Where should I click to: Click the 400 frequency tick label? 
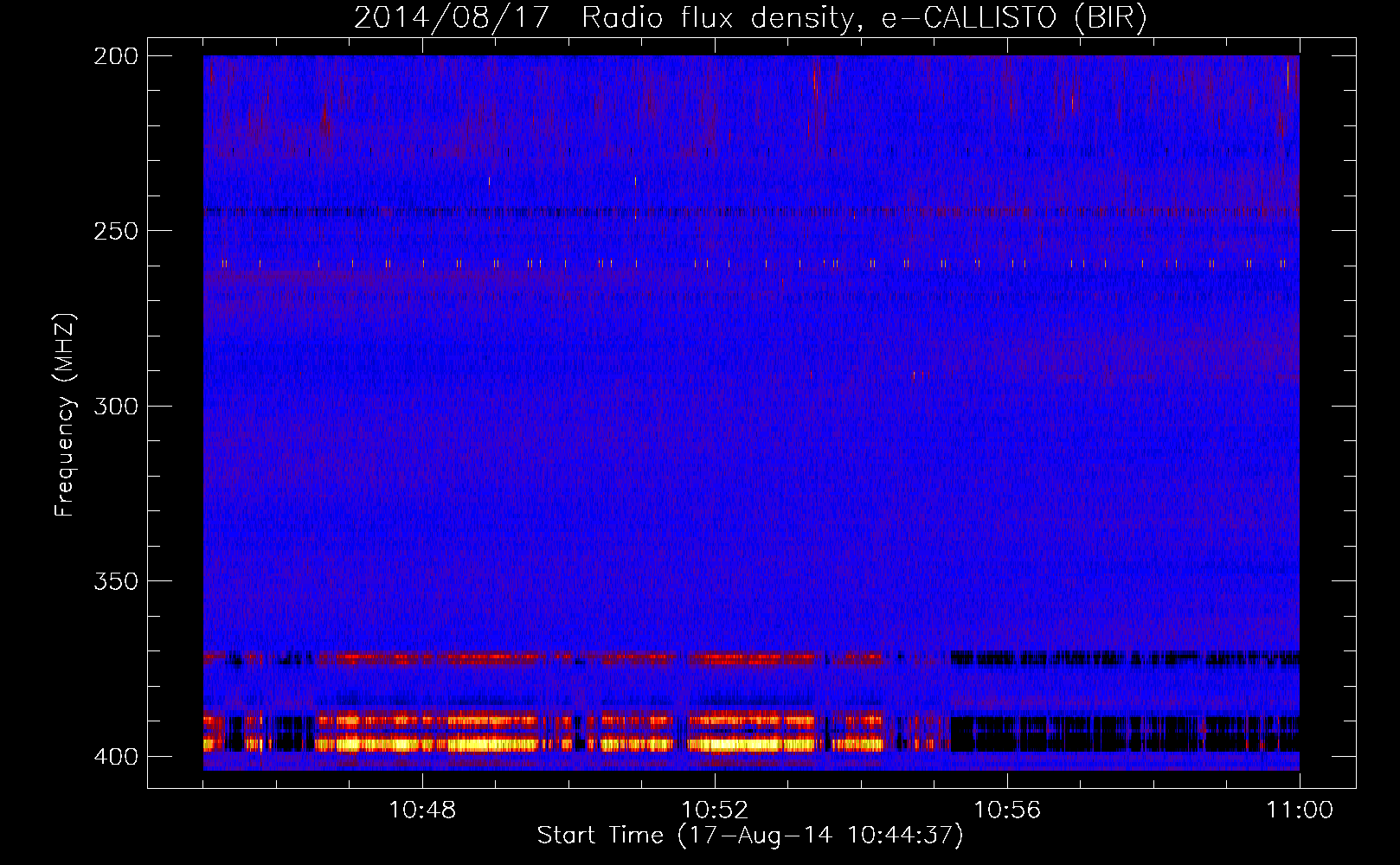click(116, 756)
